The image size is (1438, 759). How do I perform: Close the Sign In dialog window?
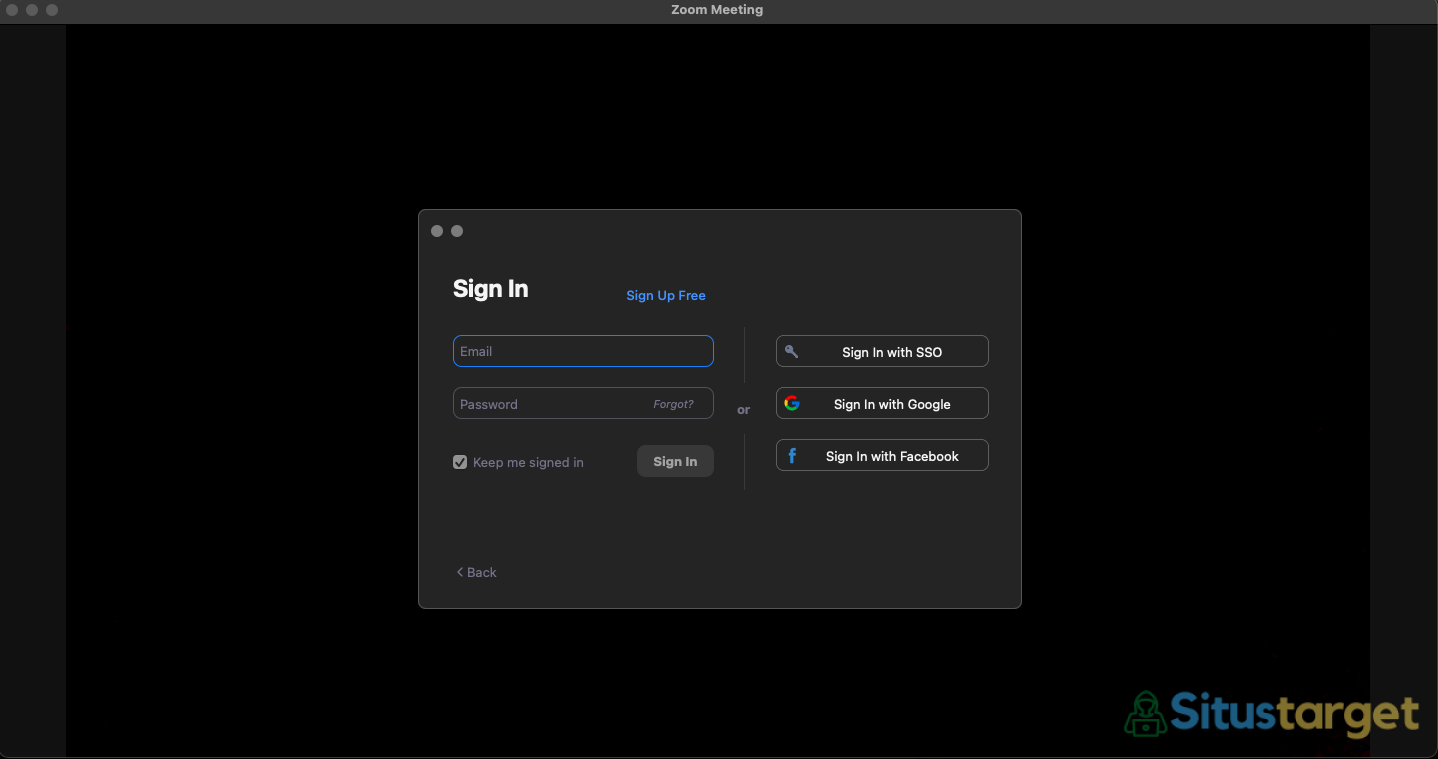(437, 231)
